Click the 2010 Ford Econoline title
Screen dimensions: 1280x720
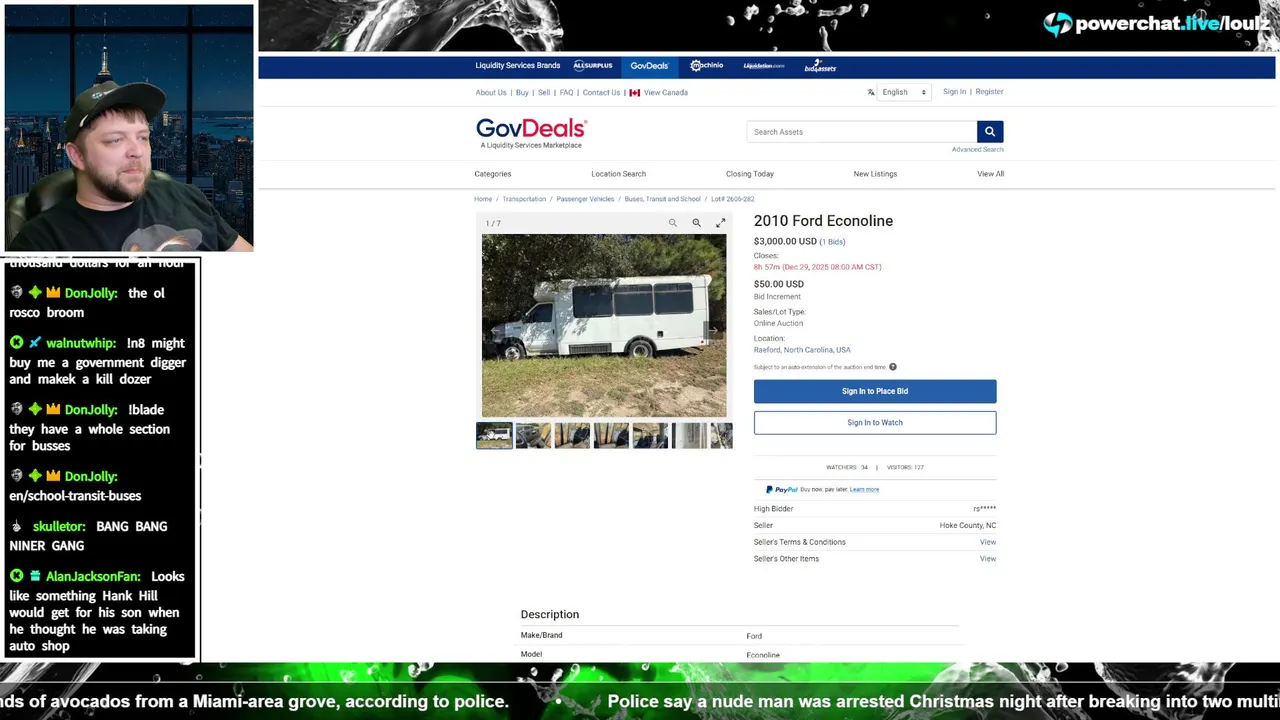tap(823, 221)
